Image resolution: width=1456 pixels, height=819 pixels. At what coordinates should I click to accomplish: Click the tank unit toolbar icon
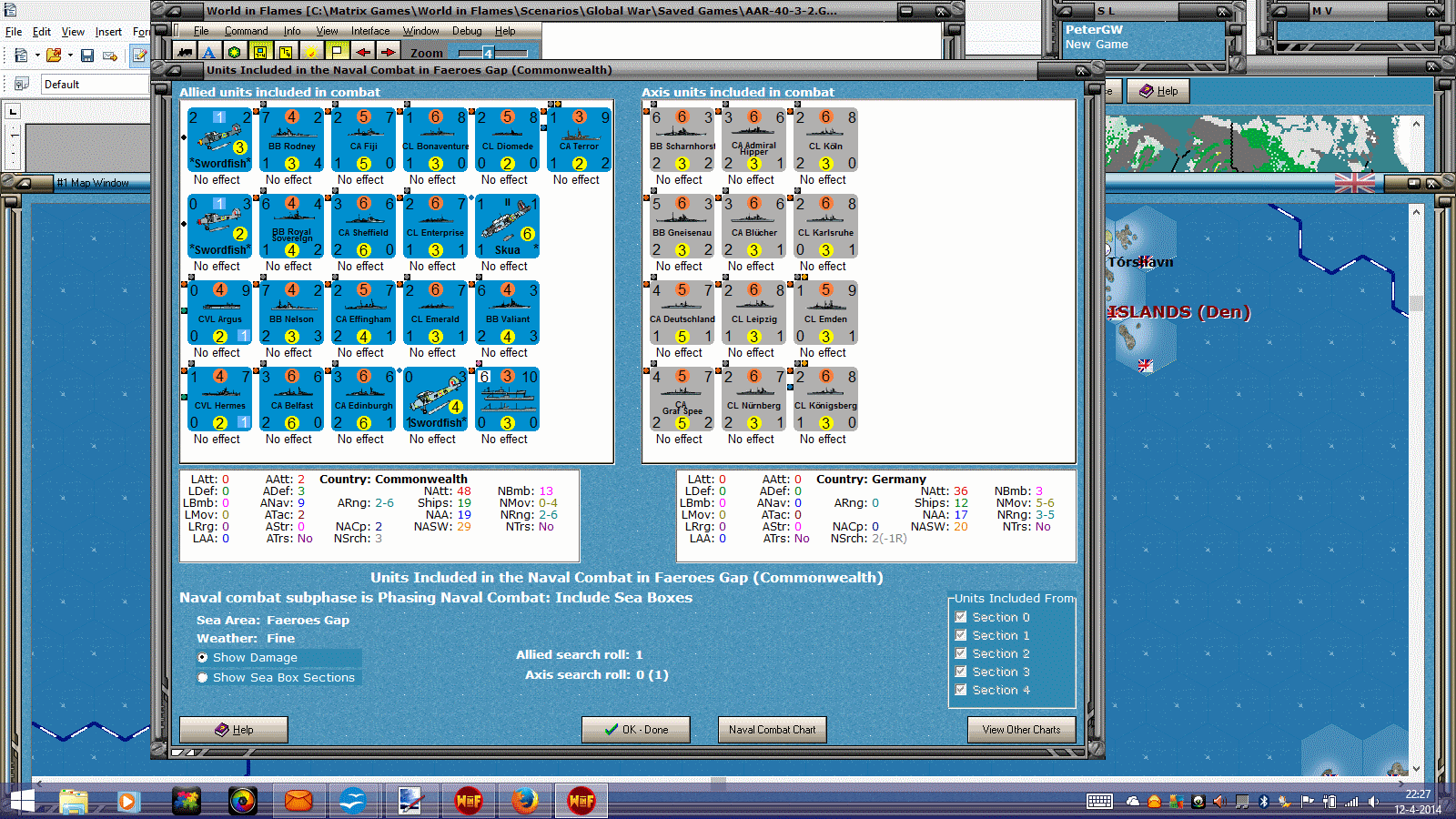pos(186,52)
